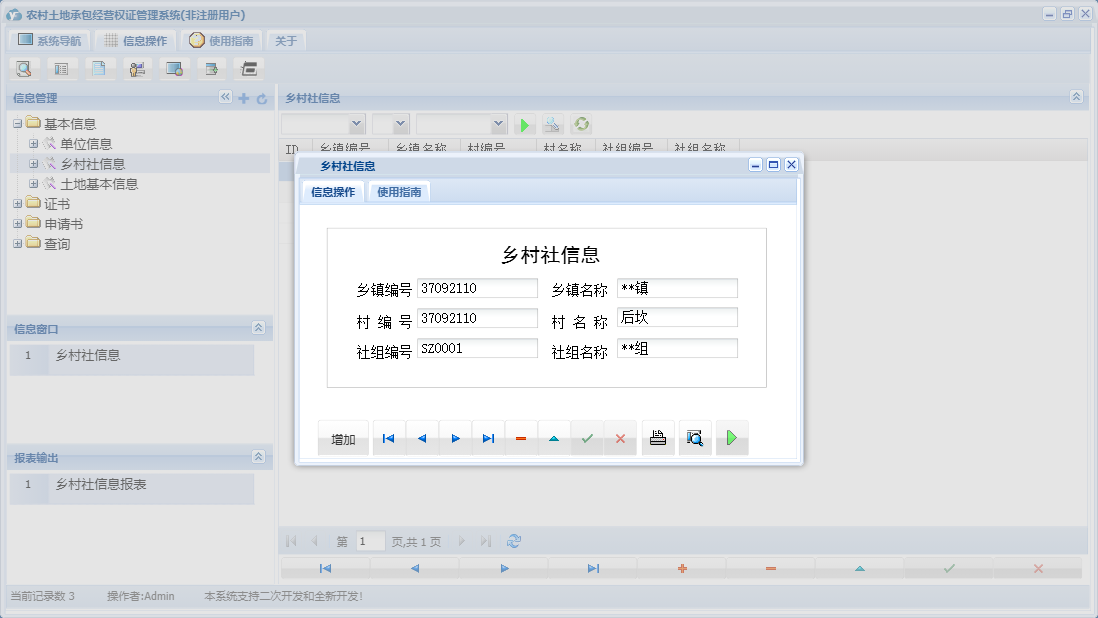The width and height of the screenshot is (1098, 618).
Task: Go to last record in dialog
Action: [x=488, y=438]
